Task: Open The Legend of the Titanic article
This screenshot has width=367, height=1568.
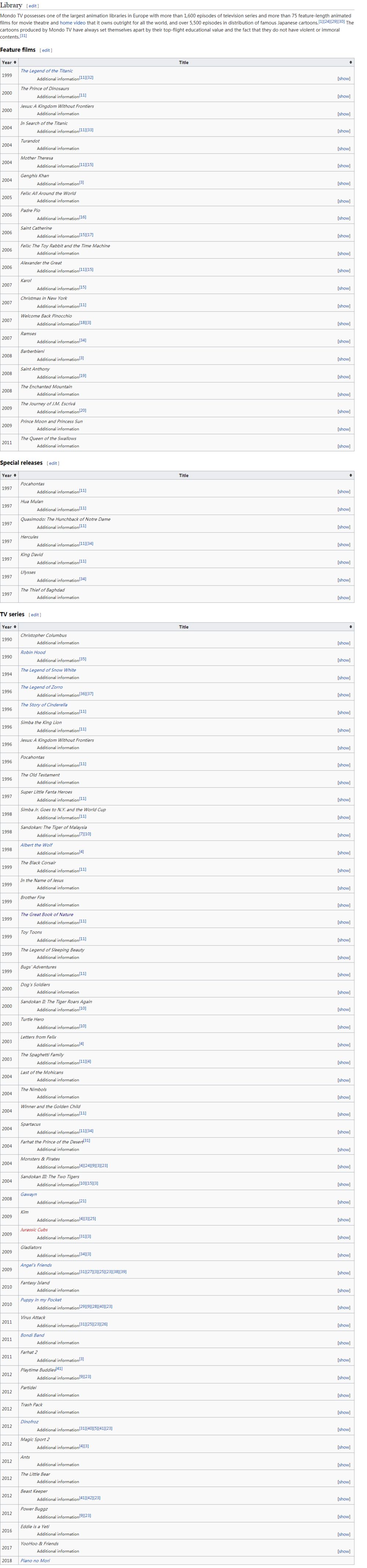Action: [x=46, y=71]
